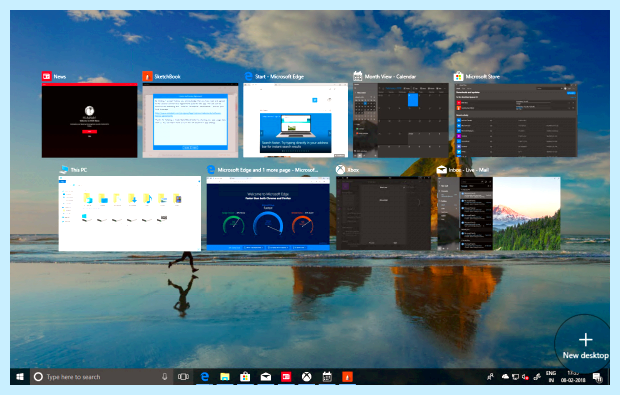620x395 pixels.
Task: Switch to the SketchBook window thumbnail
Action: click(x=190, y=120)
